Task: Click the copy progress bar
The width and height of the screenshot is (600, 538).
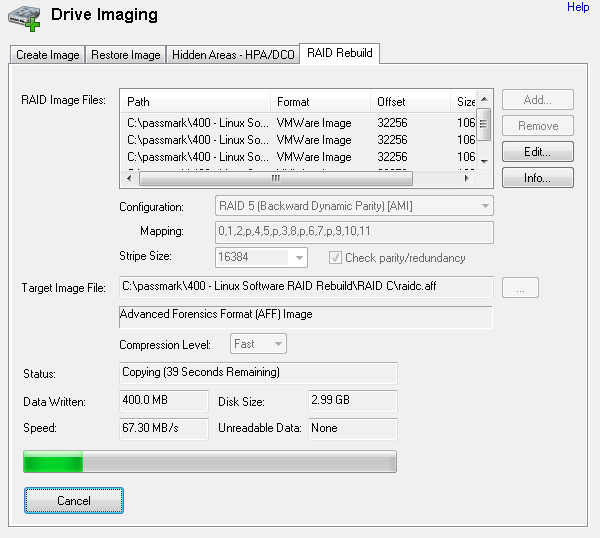Action: (x=210, y=461)
